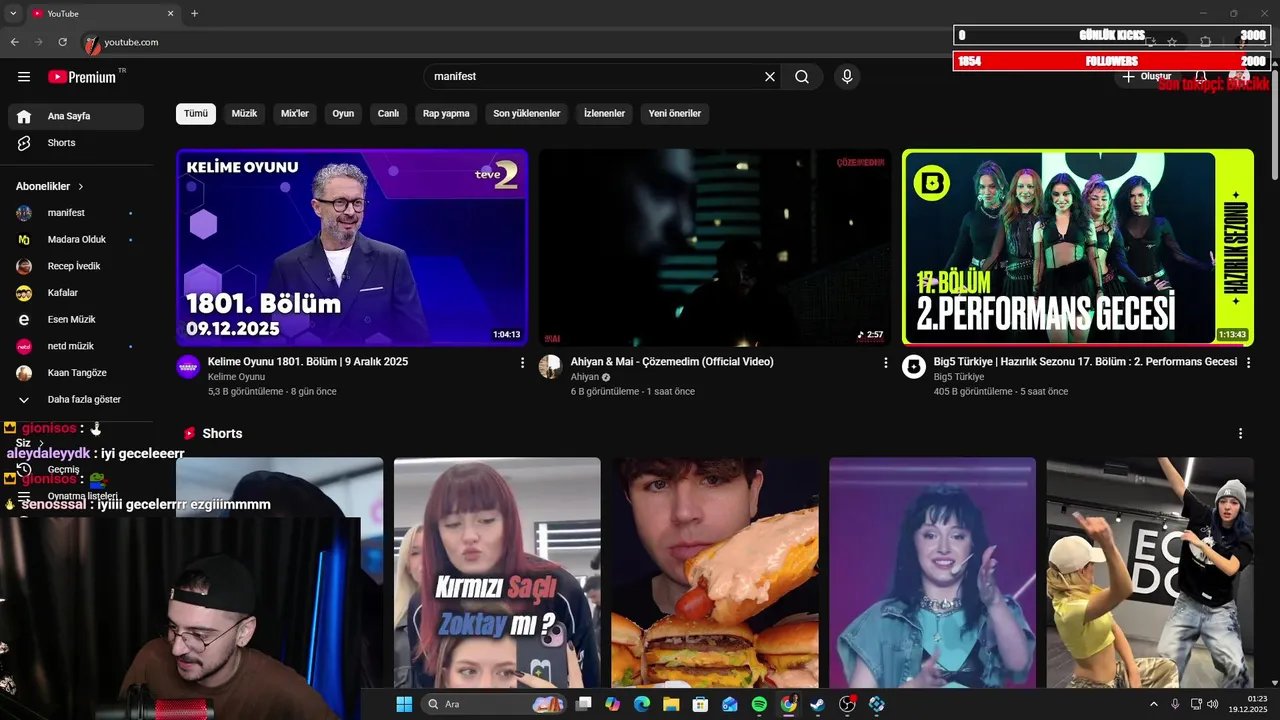Click the Kelime Oyunu channel avatar

pyautogui.click(x=188, y=366)
